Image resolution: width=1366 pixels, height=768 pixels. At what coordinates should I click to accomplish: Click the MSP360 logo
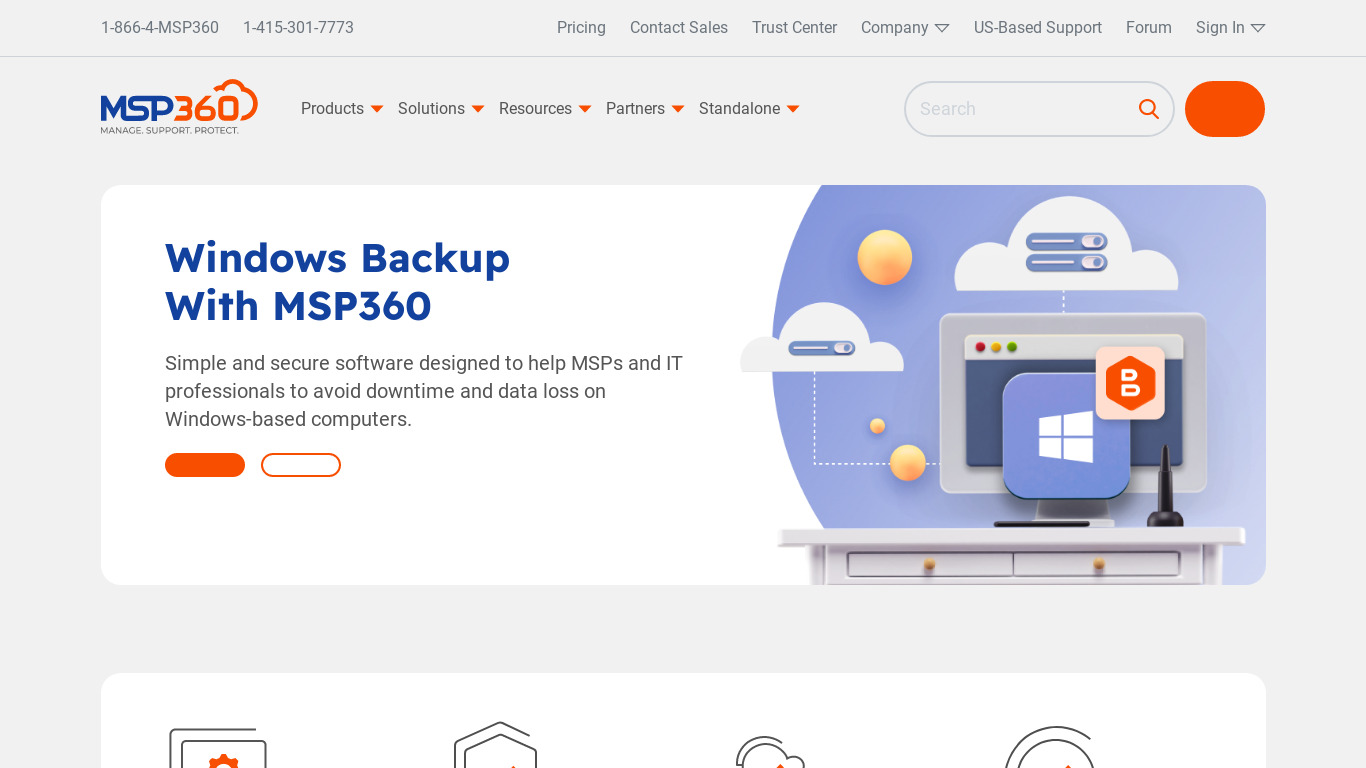179,107
